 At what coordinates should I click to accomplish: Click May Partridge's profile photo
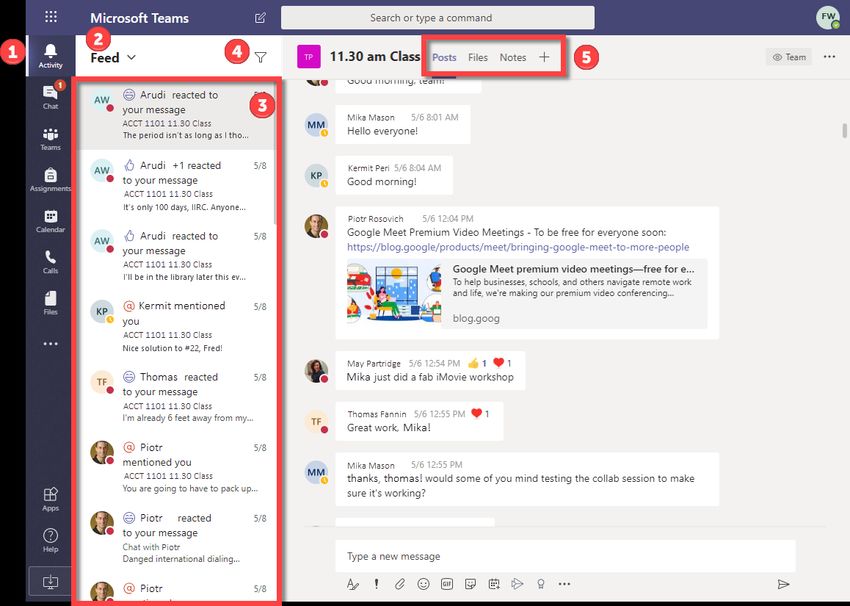(316, 371)
